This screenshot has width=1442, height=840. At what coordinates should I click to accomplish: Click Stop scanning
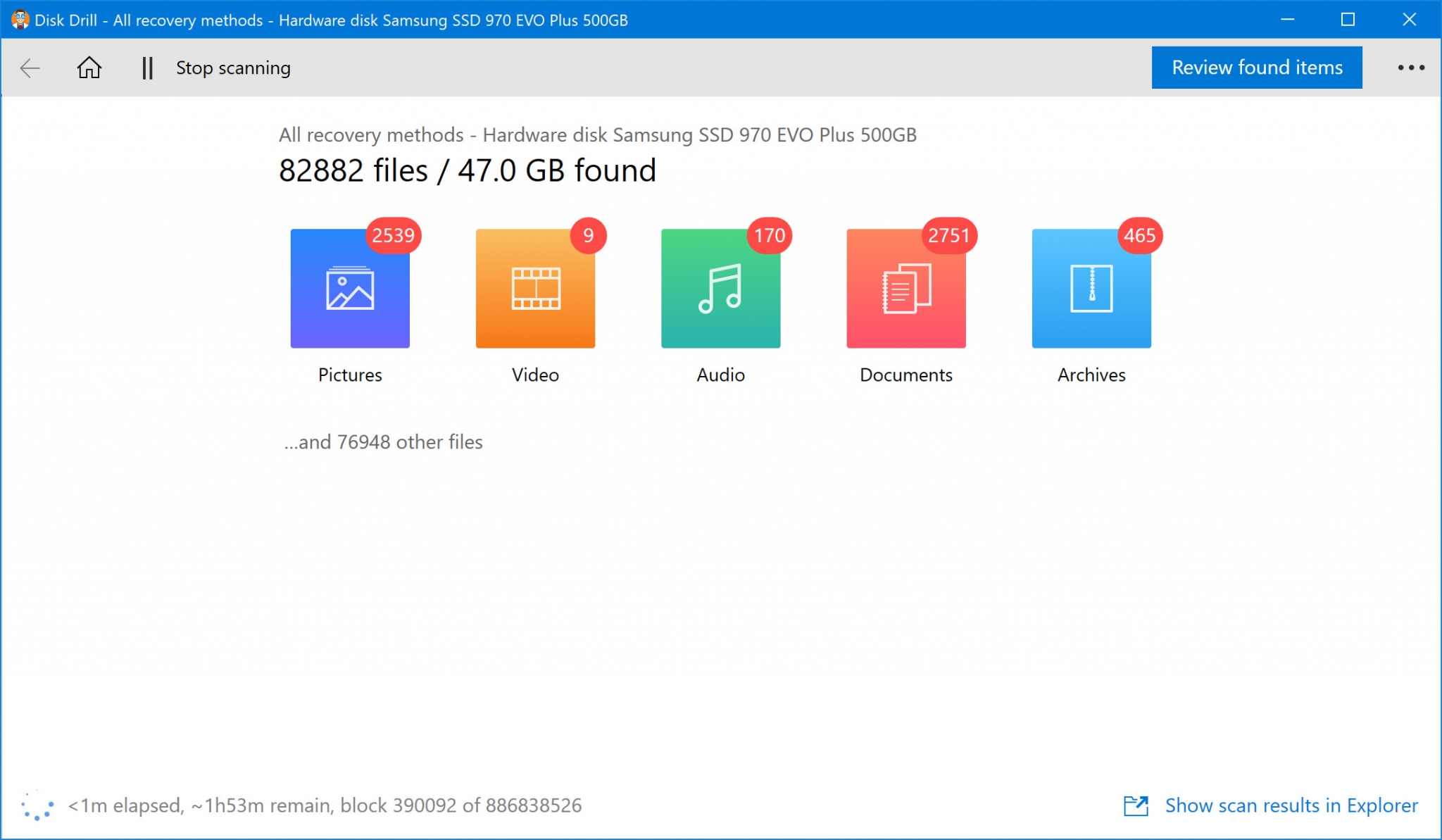[x=232, y=68]
